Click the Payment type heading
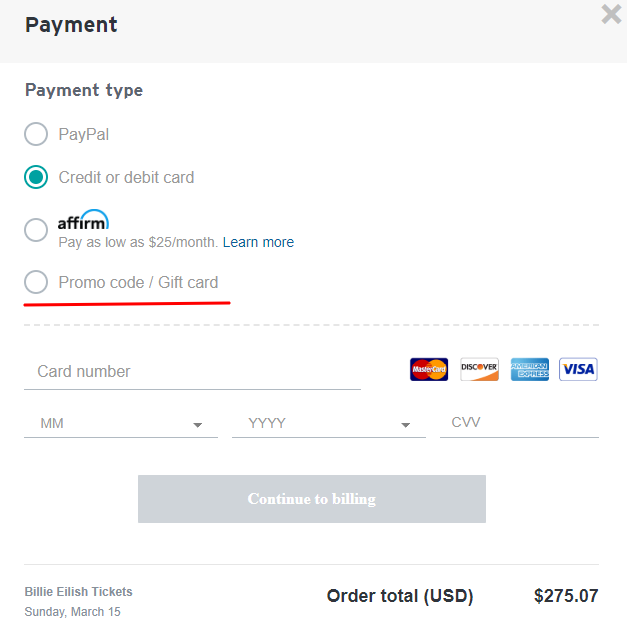627x624 pixels. [84, 90]
